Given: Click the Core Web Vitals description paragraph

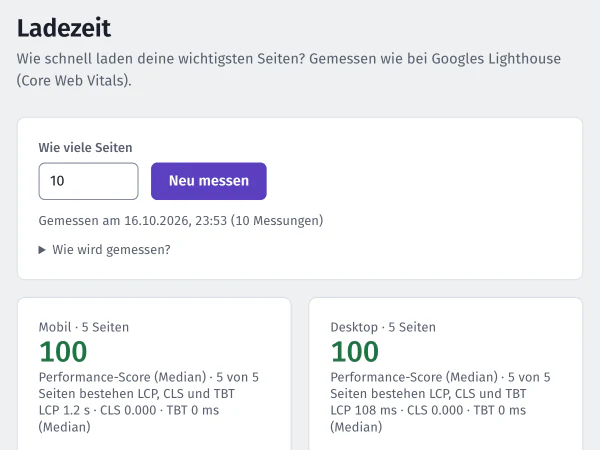Looking at the screenshot, I should tap(289, 70).
